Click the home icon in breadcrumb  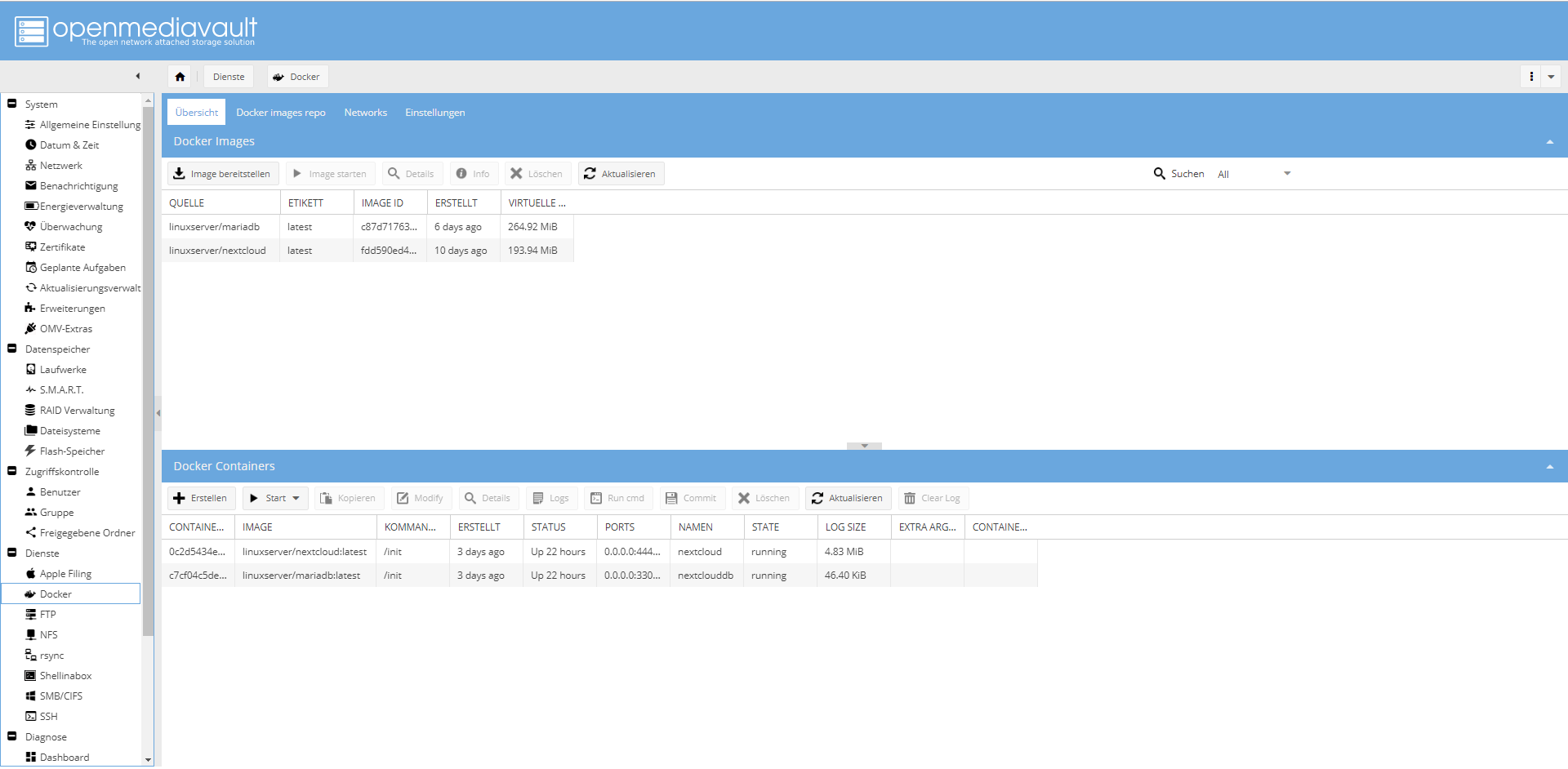click(x=180, y=77)
